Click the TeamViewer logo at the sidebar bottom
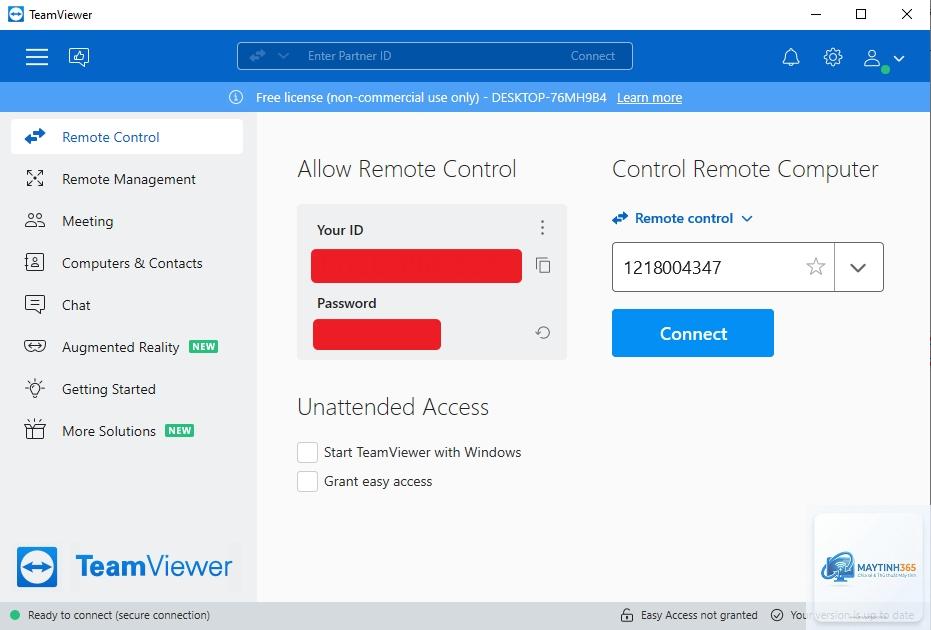 [x=125, y=566]
